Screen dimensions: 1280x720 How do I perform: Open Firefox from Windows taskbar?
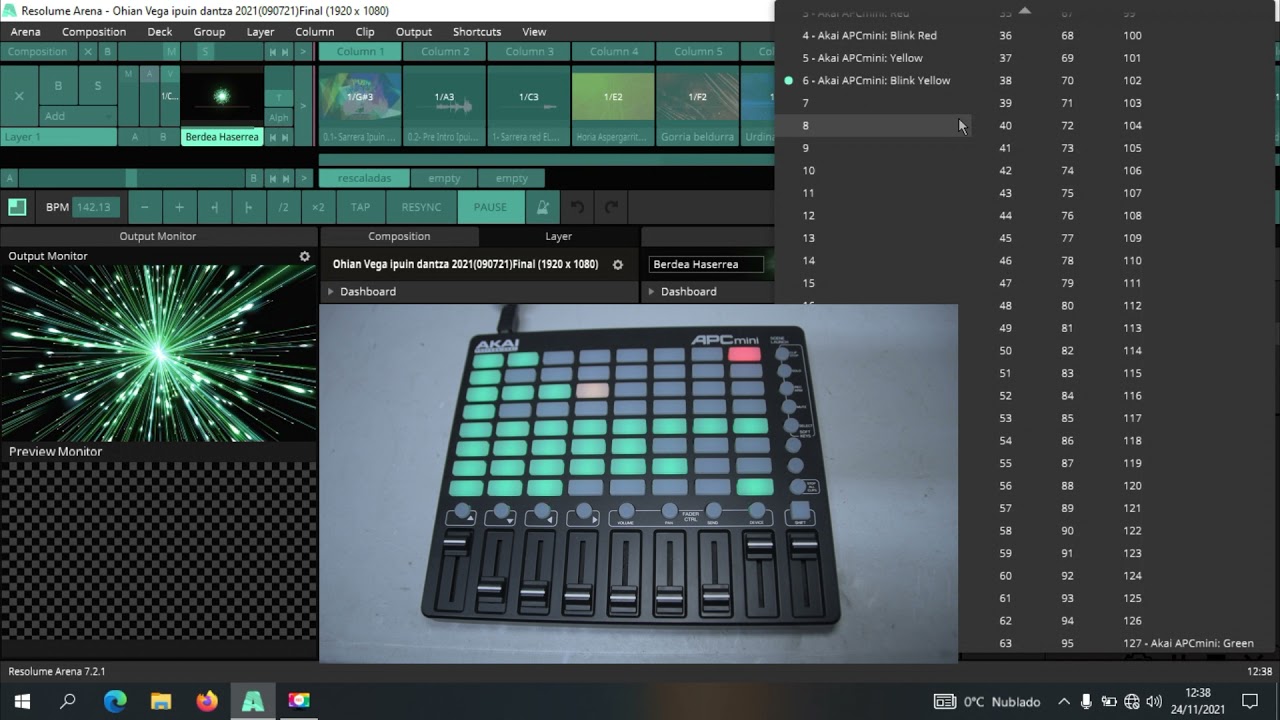207,701
